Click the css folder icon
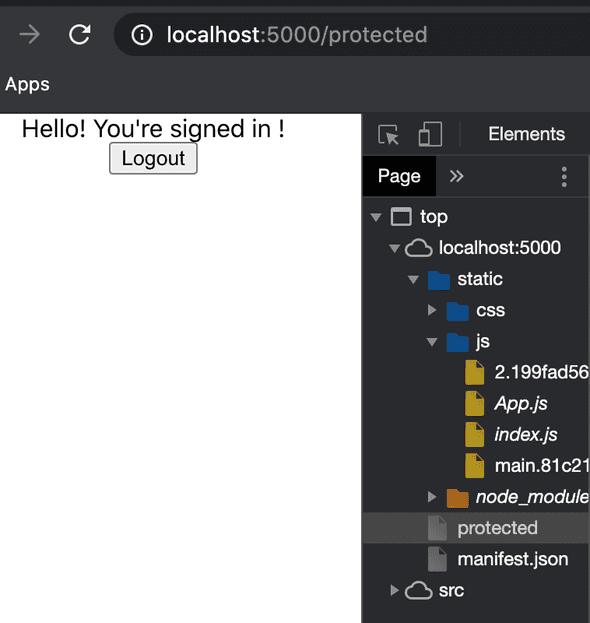This screenshot has width=590, height=623. tap(458, 311)
